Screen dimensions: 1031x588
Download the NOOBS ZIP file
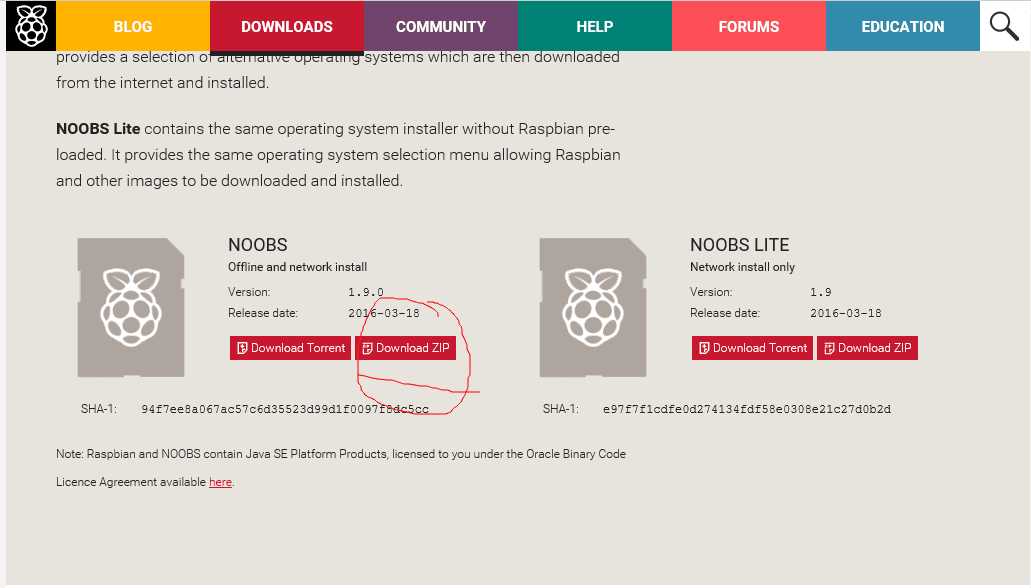point(406,348)
